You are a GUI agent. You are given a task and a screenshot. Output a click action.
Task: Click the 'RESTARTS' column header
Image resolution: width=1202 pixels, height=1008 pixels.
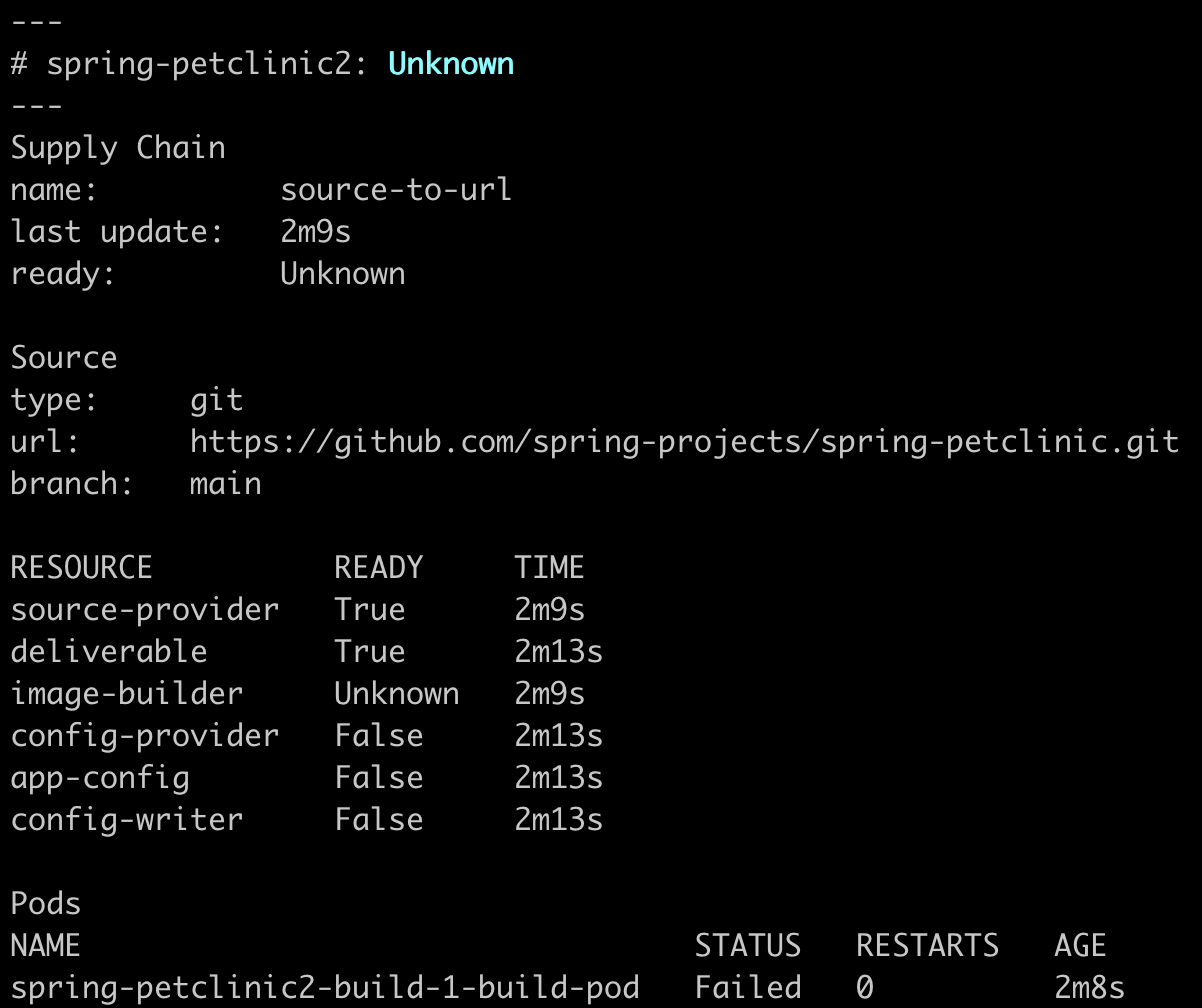point(928,946)
